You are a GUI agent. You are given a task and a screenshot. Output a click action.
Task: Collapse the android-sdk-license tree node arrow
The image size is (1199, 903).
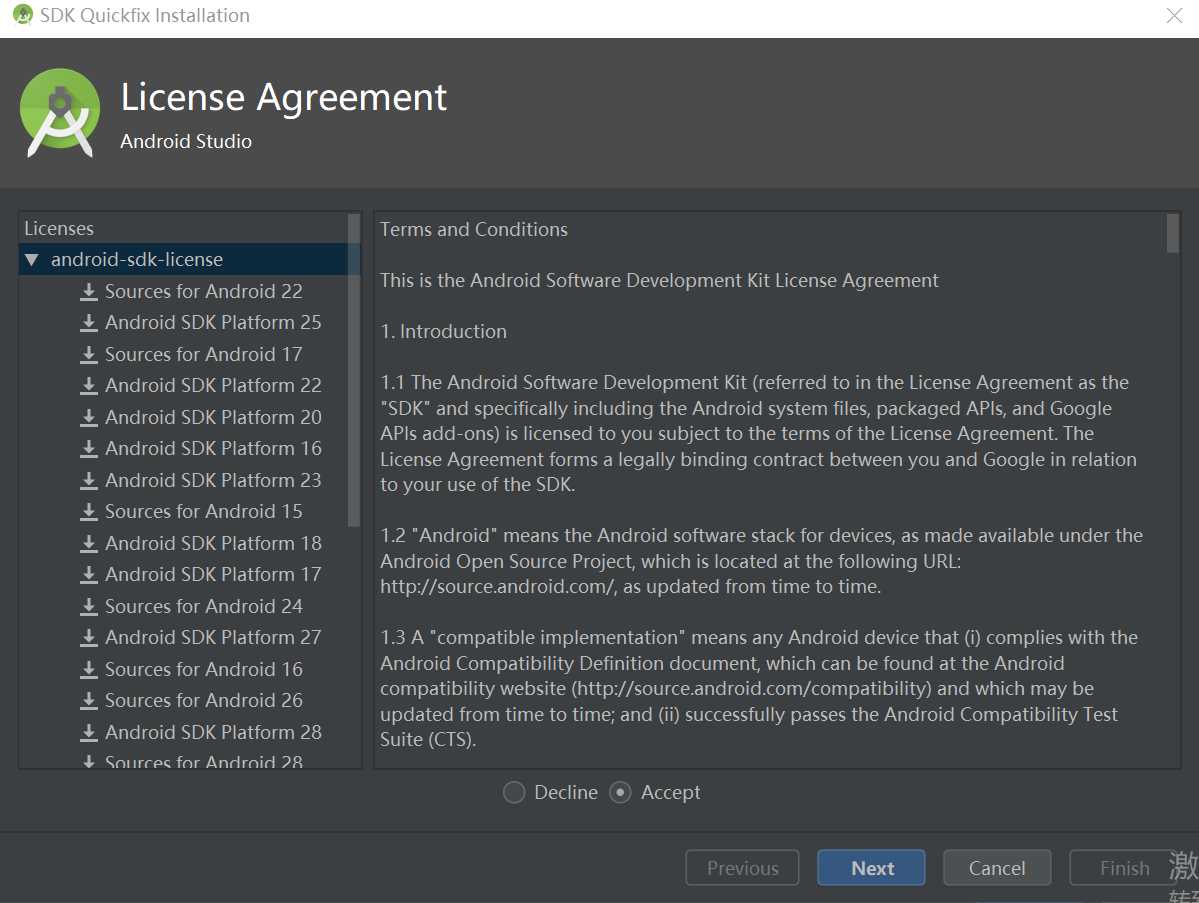31,260
